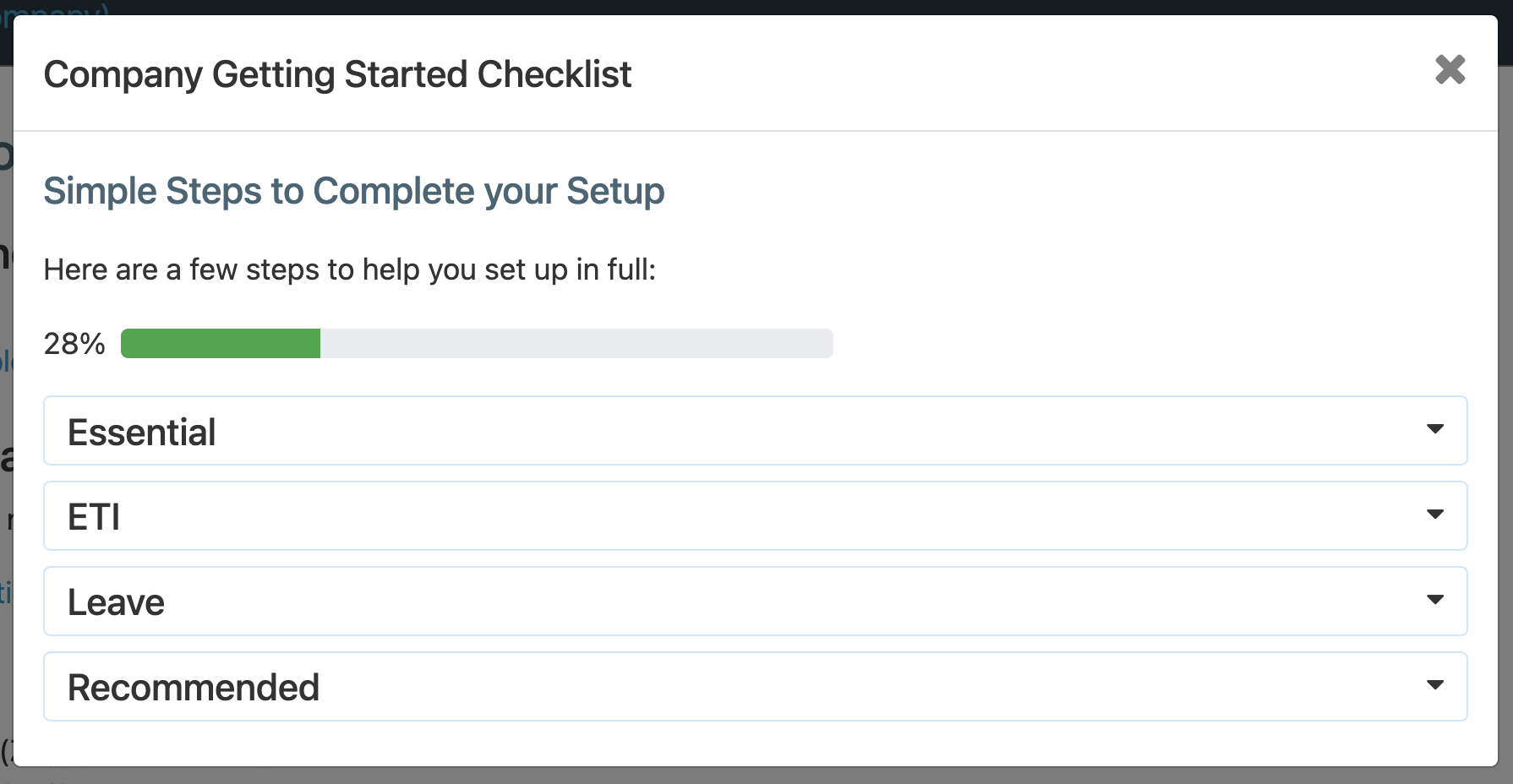Screen dimensions: 1513x784
Task: Click the Company Getting Started Checklist title
Action: coord(337,74)
